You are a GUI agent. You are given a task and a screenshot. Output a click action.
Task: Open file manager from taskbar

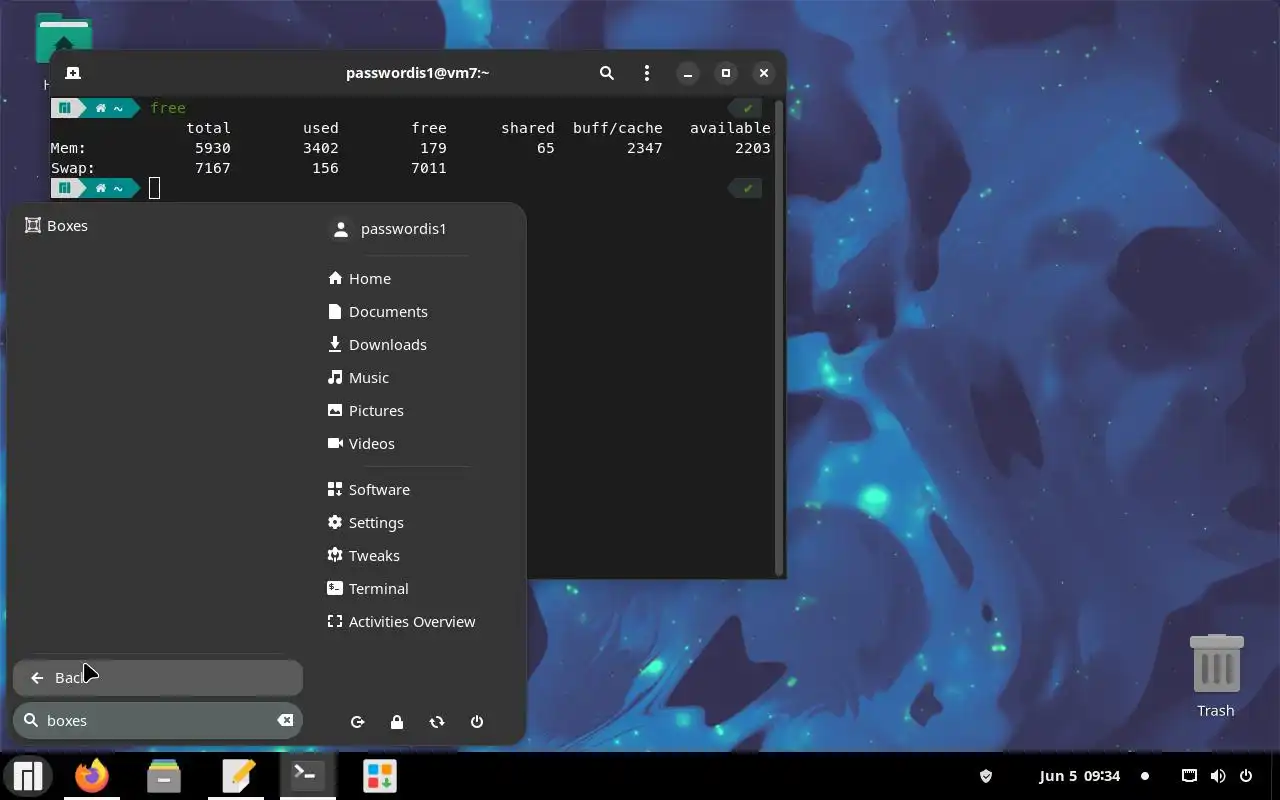point(164,776)
